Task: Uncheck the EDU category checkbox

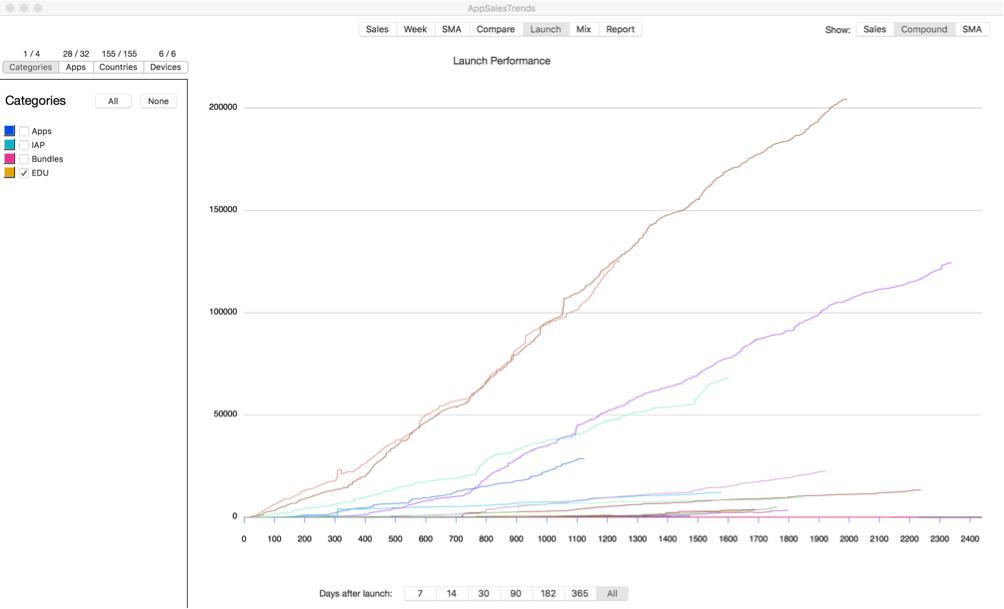Action: point(24,173)
